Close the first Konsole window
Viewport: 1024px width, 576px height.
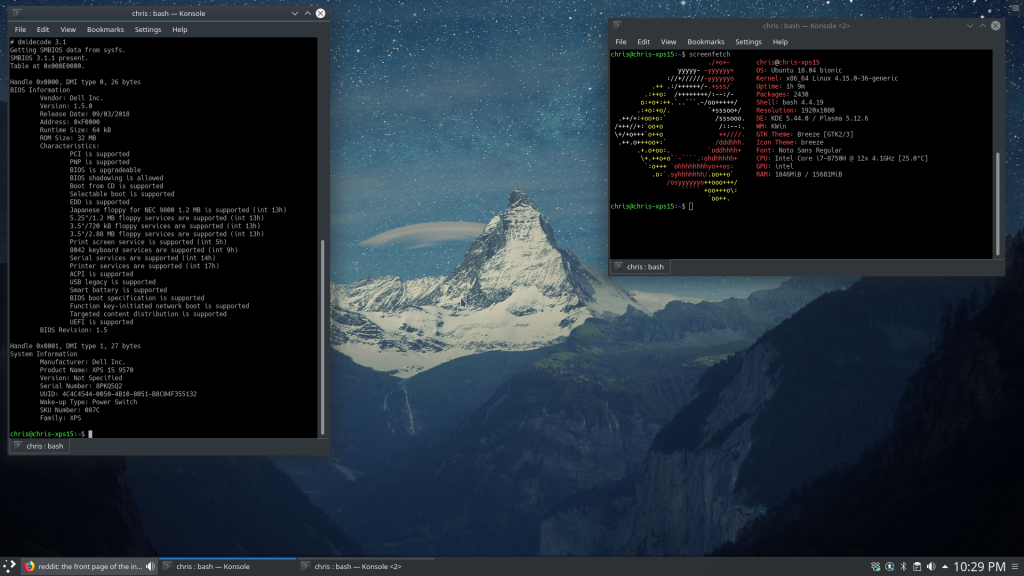pyautogui.click(x=321, y=13)
